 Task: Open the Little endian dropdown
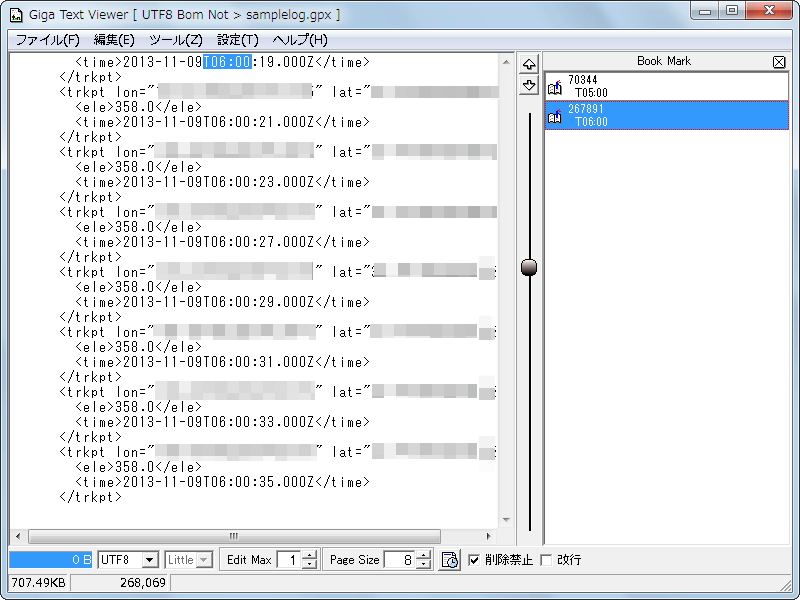pyautogui.click(x=204, y=560)
